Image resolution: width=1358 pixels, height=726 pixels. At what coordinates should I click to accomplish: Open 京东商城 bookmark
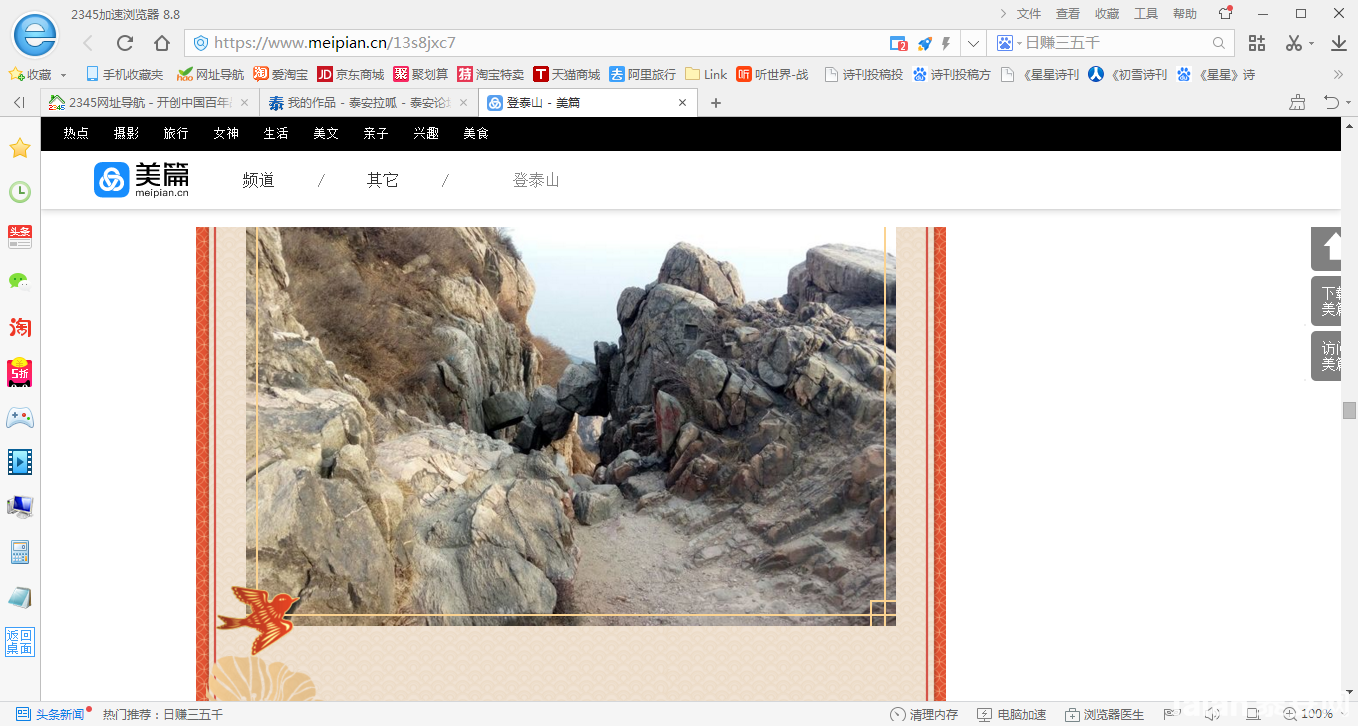click(351, 74)
